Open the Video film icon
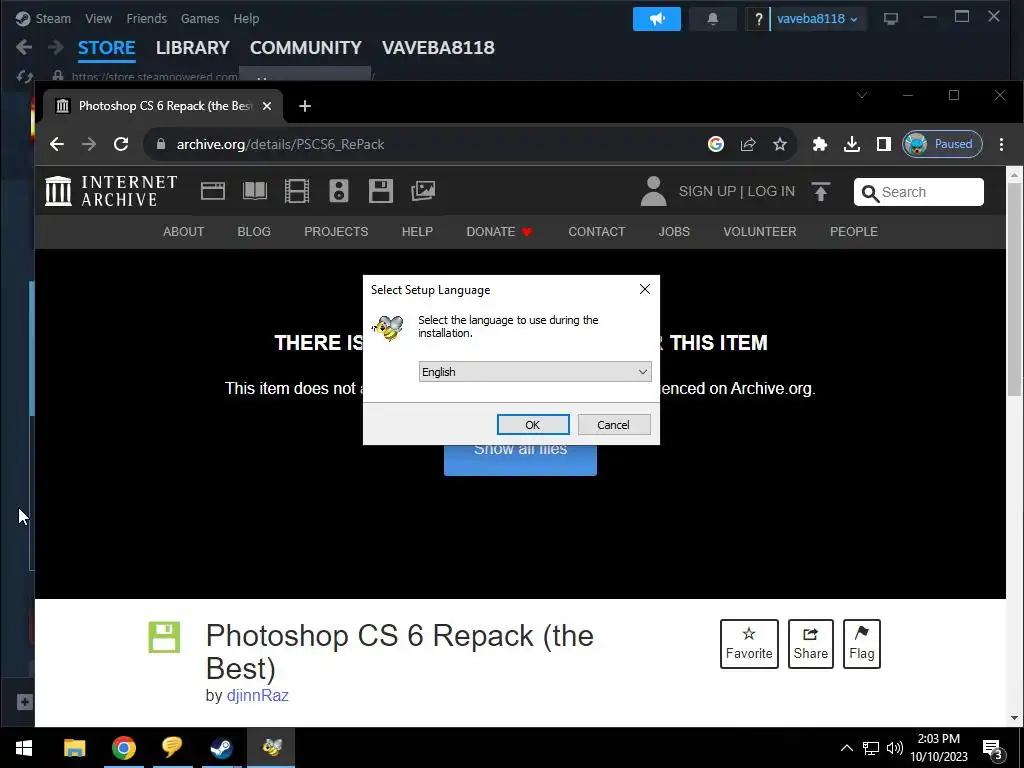The width and height of the screenshot is (1024, 768). [296, 191]
